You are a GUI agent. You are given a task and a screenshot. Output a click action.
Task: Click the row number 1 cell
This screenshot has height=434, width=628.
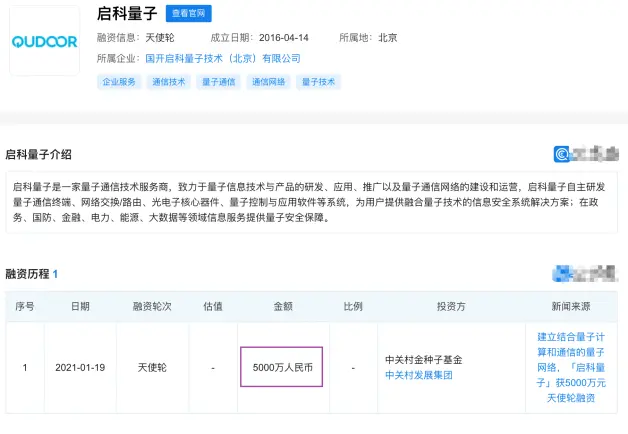point(25,368)
